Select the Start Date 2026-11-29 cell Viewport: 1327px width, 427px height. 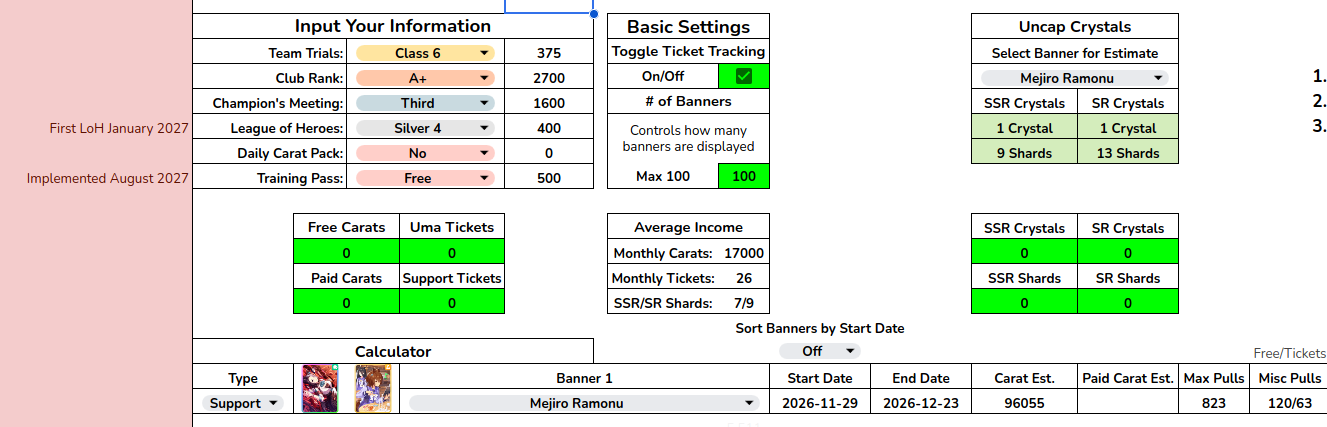pos(820,403)
